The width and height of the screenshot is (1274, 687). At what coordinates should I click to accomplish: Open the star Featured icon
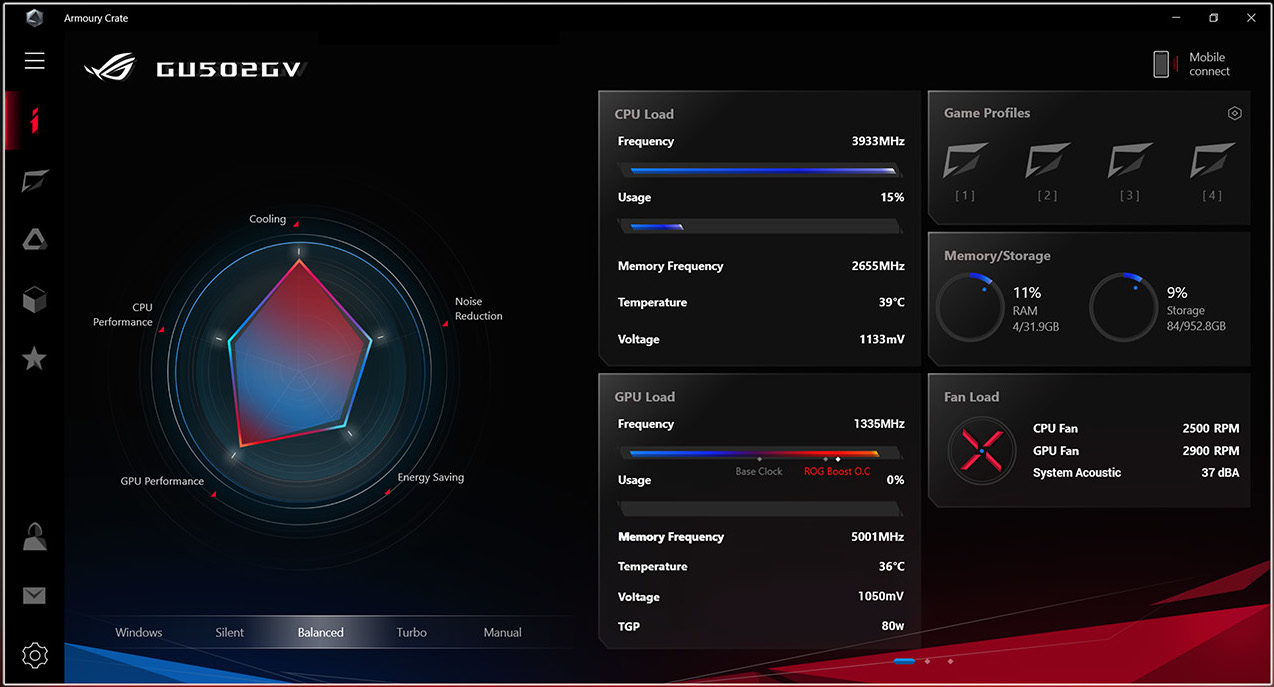[x=35, y=358]
